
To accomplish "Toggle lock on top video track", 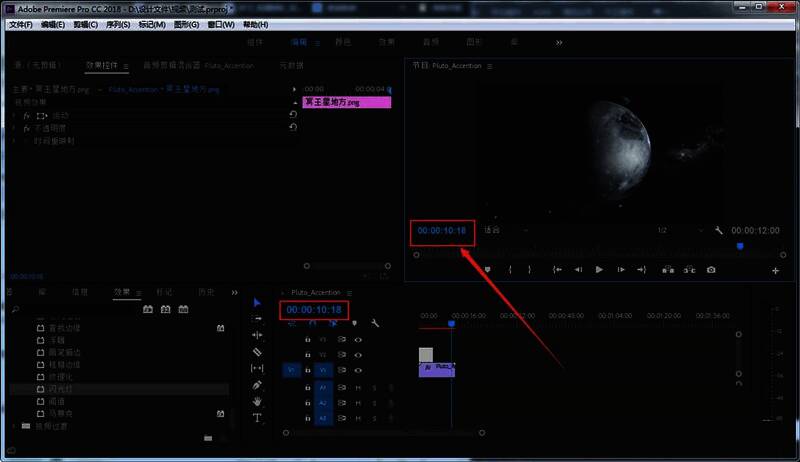I will pos(307,339).
